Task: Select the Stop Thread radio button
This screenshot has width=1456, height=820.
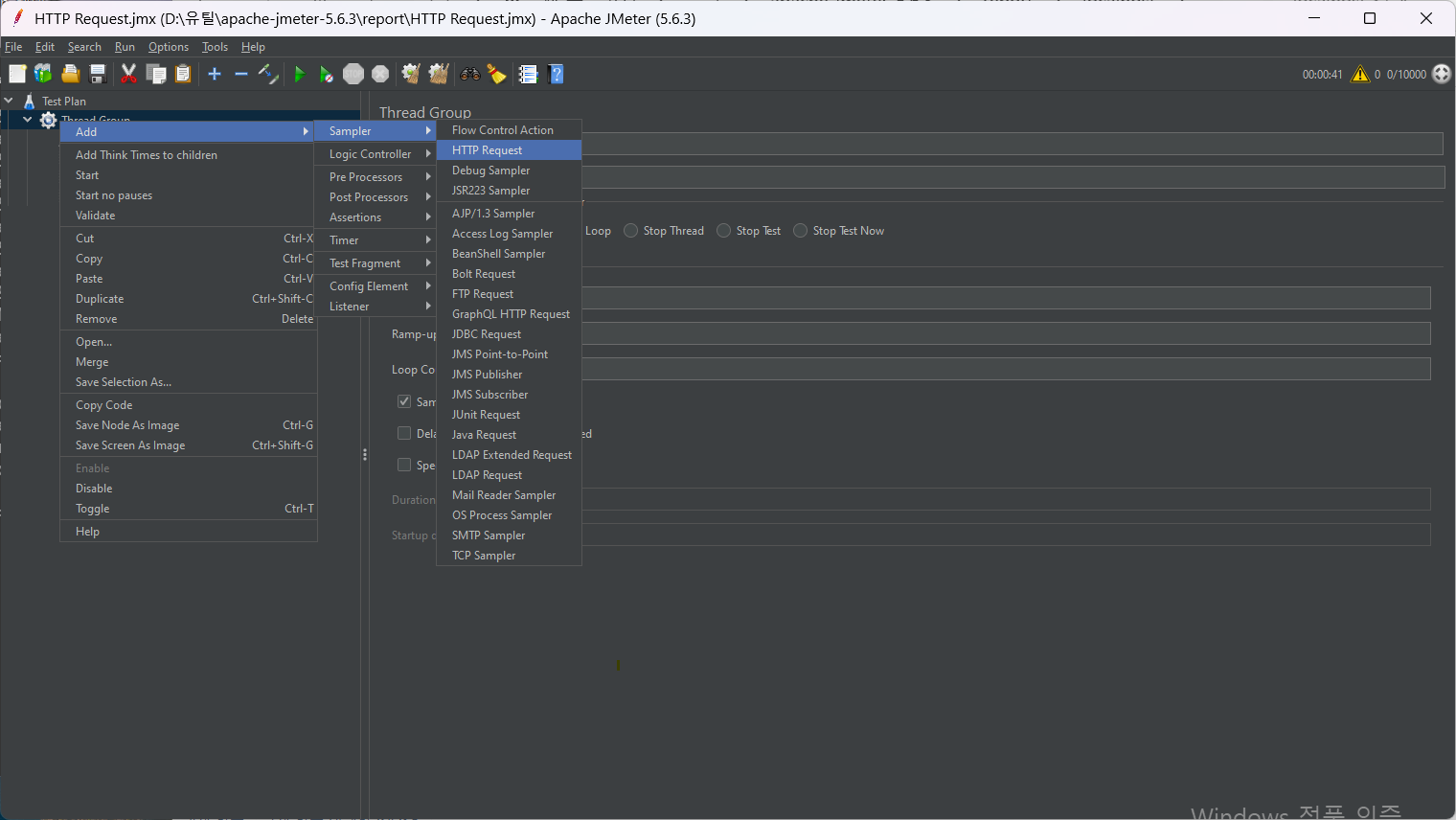Action: click(x=630, y=231)
